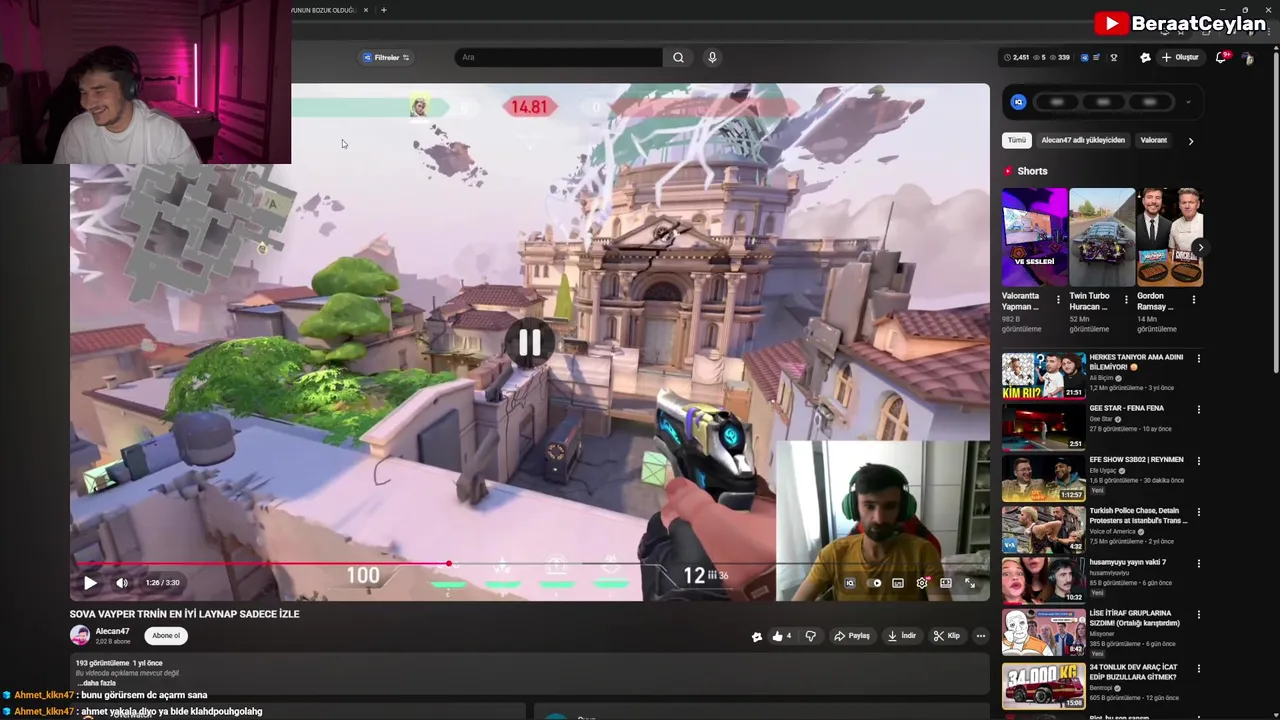
Task: Click the sparkle icon beside Oluştur
Action: [x=1145, y=57]
